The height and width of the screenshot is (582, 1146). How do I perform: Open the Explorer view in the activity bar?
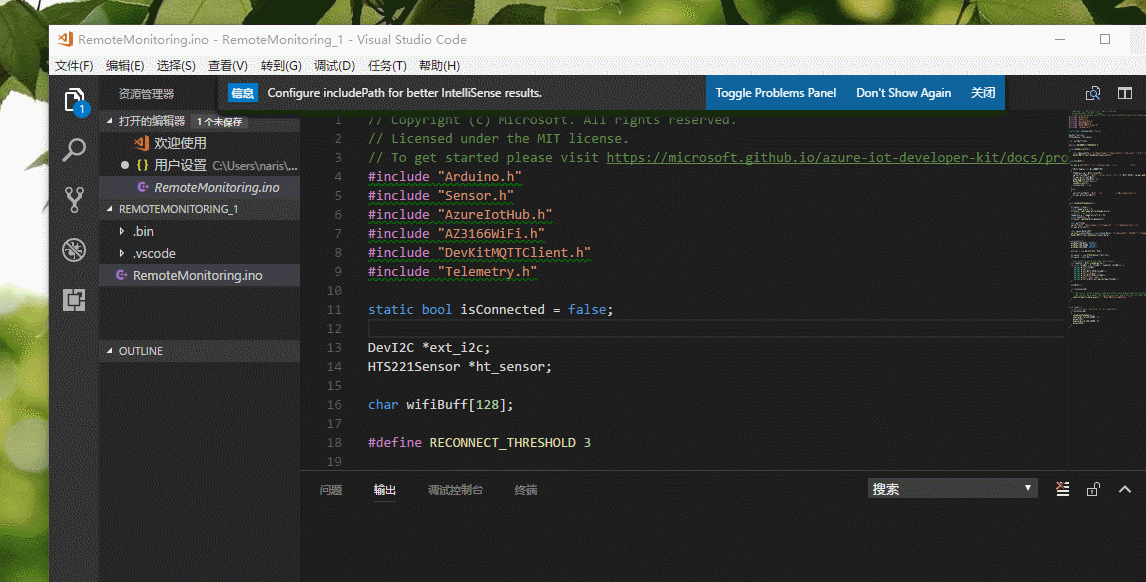73,99
